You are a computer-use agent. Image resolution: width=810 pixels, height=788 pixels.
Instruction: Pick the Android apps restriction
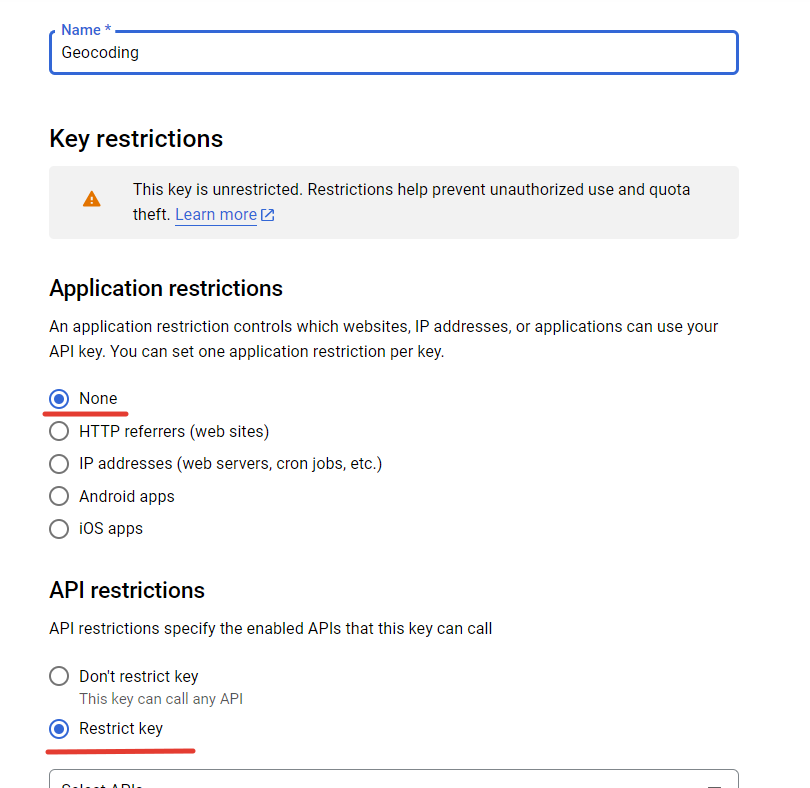pyautogui.click(x=59, y=496)
